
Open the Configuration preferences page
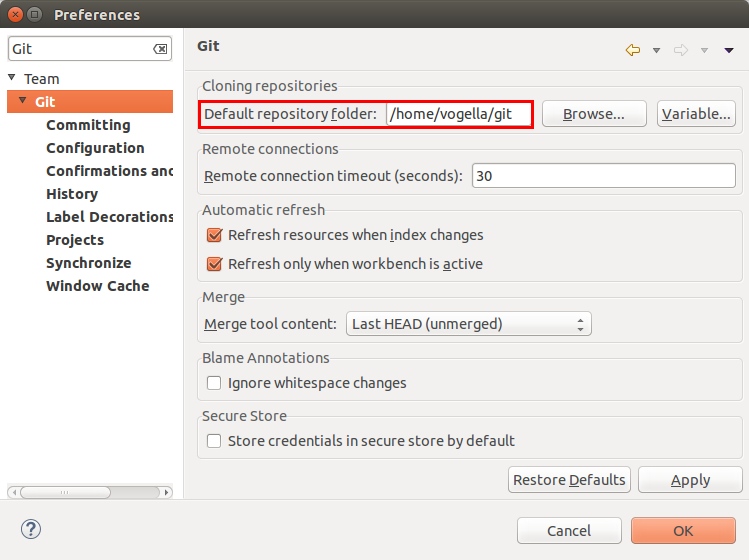pos(95,148)
